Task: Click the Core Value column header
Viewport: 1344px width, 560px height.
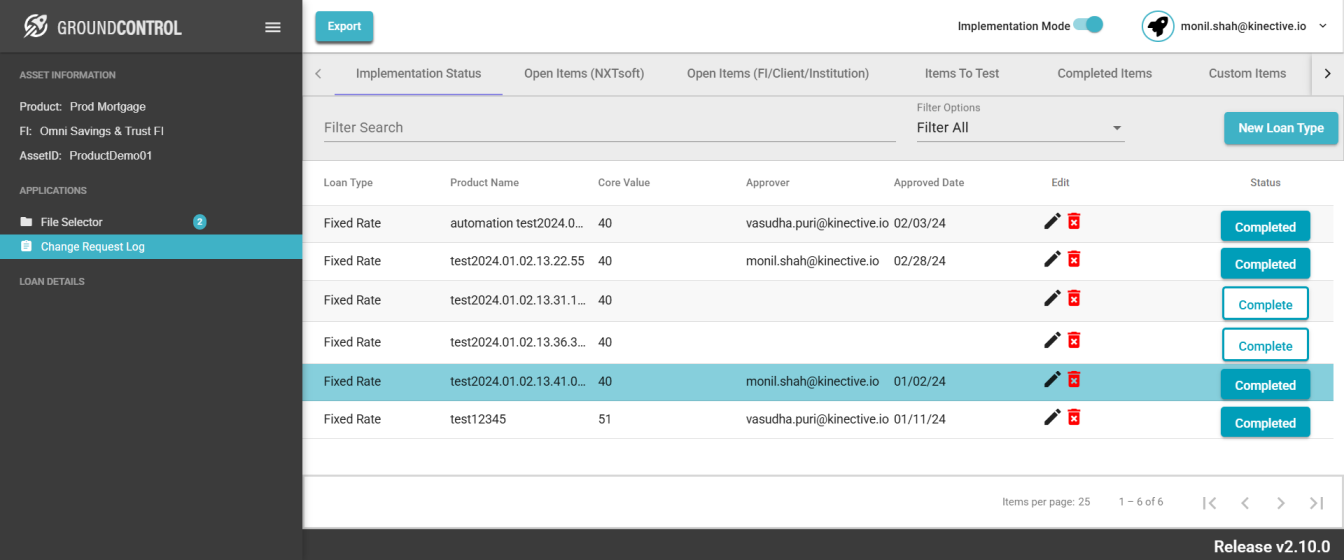Action: click(624, 183)
